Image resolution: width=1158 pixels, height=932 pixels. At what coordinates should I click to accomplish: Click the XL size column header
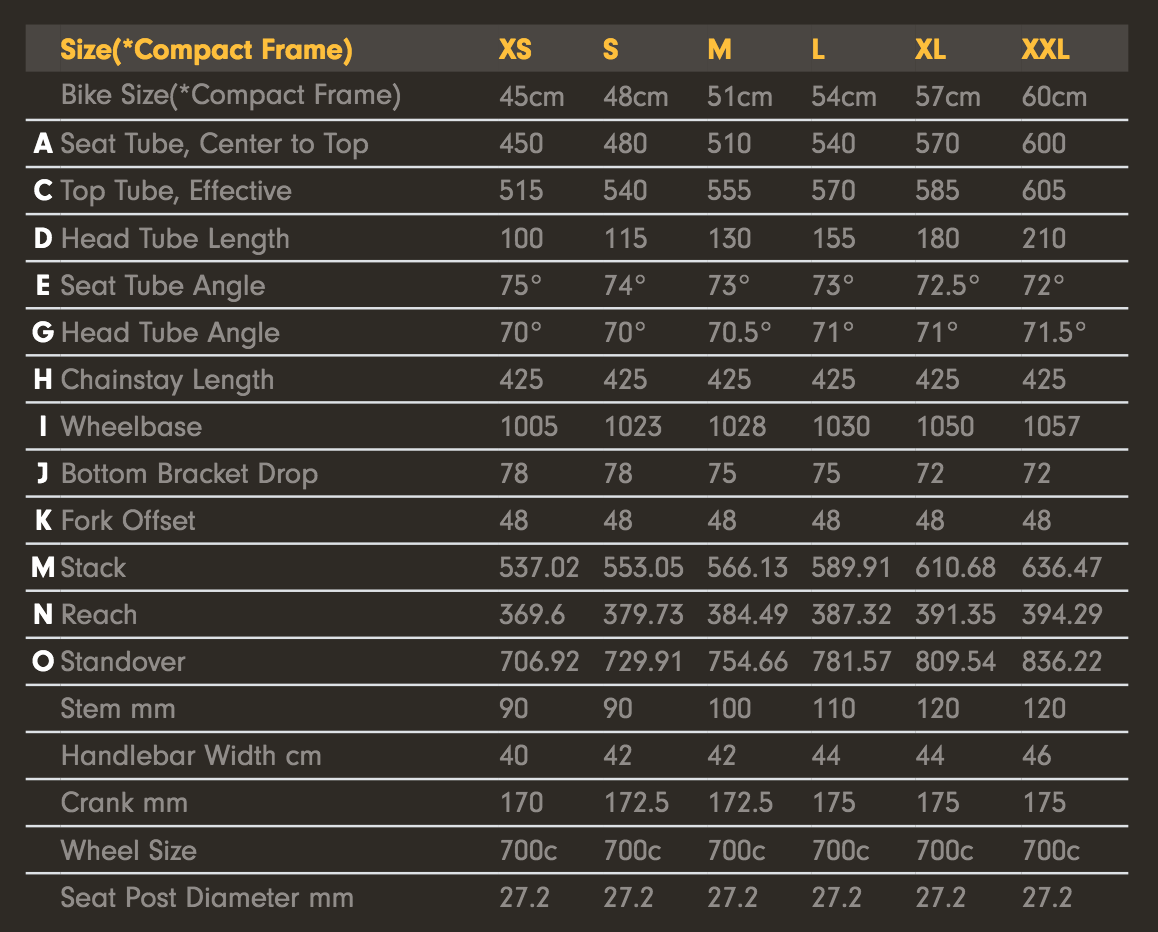(930, 49)
